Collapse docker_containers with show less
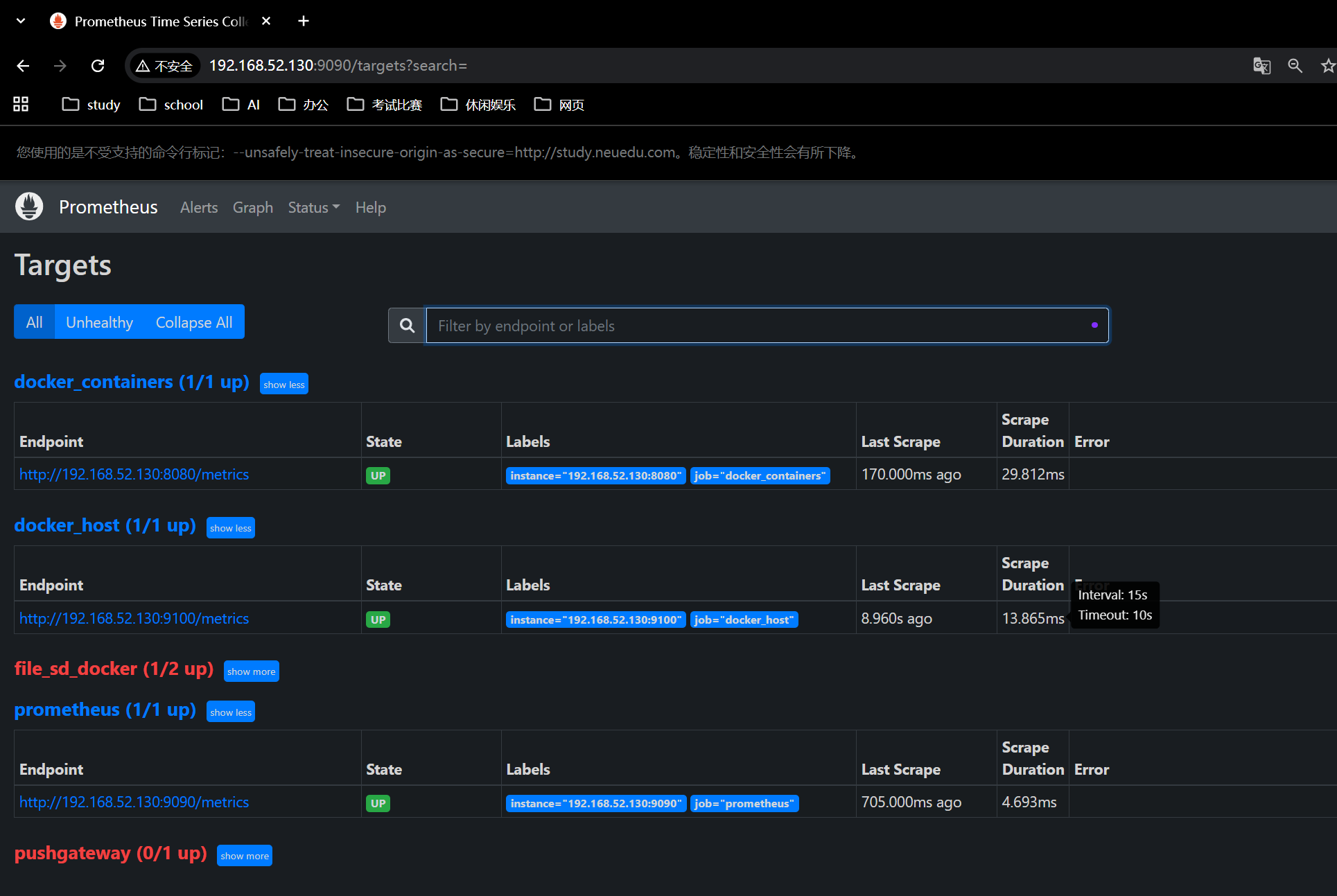The image size is (1337, 896). point(283,385)
